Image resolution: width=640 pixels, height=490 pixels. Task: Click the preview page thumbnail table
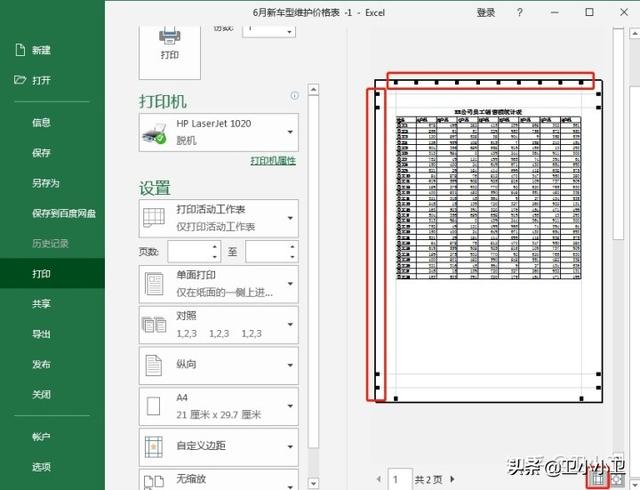(488, 198)
